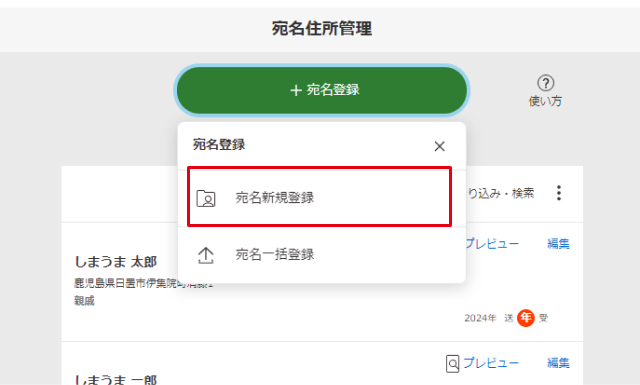
Task: Close the 宛名登録 popup with the X
Action: [440, 146]
